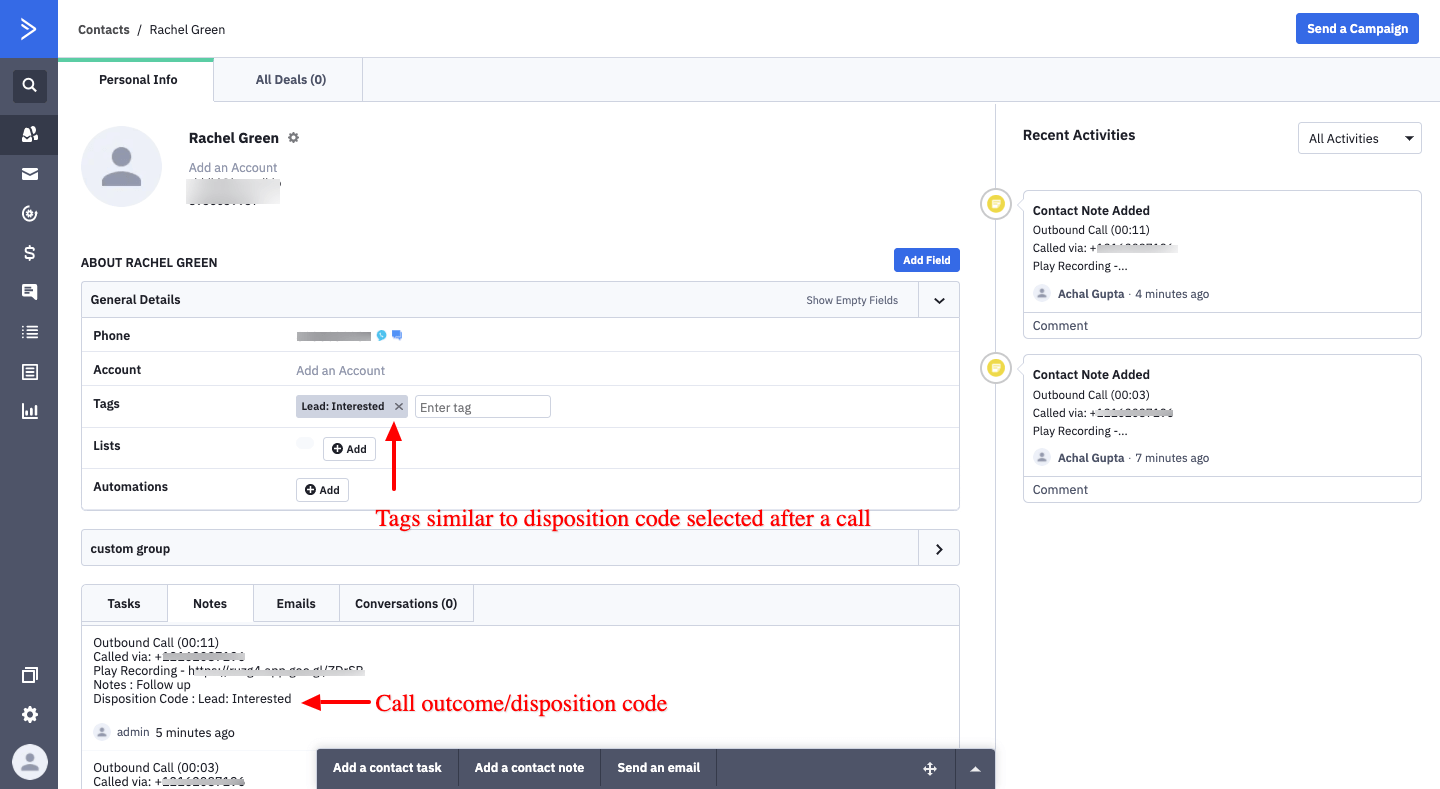Click Outbound Call (00:11) in Recent Activities
Viewport: 1440px width, 789px height.
pos(1091,230)
